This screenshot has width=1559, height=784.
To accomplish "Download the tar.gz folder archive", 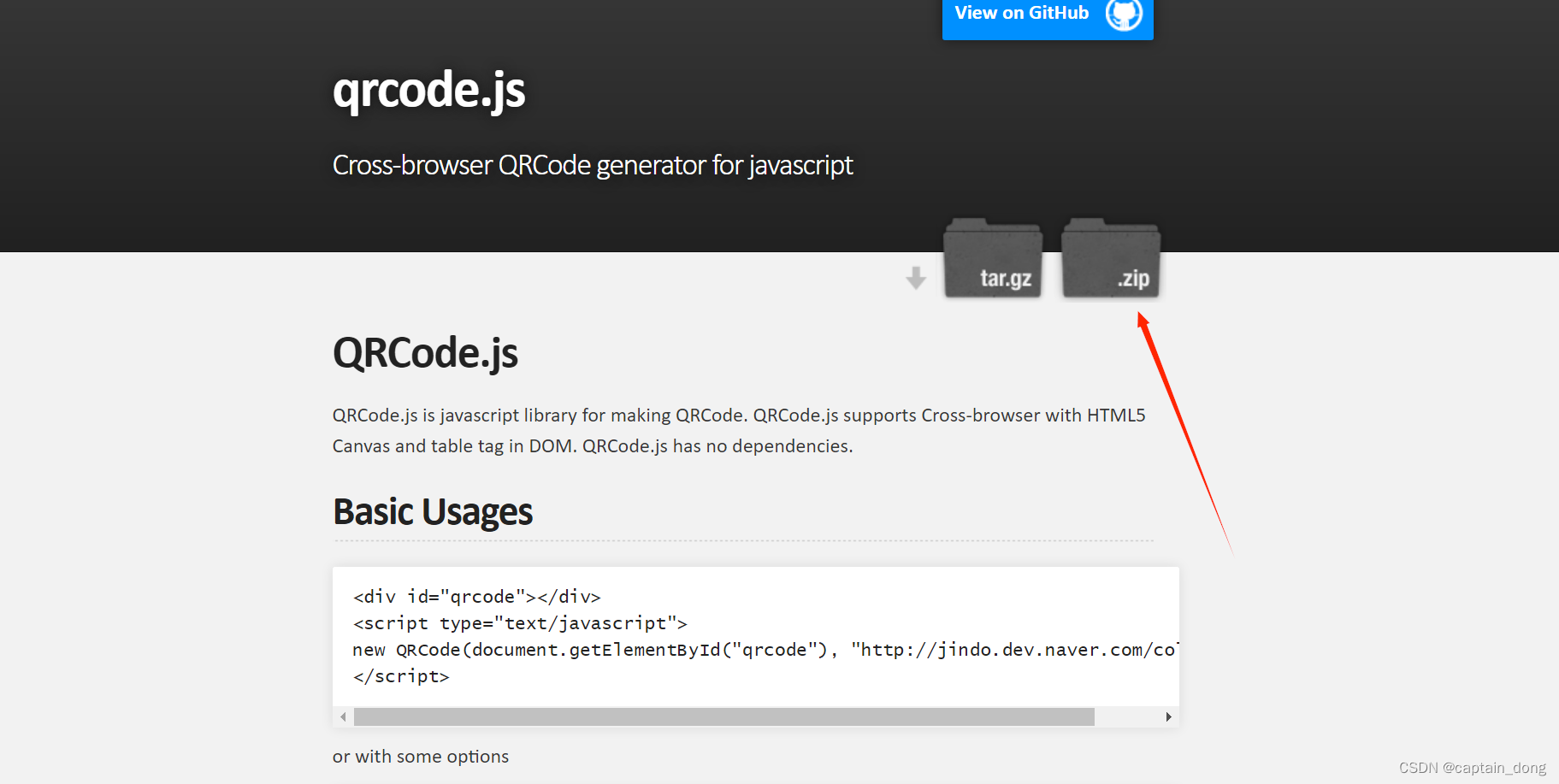I will click(x=993, y=258).
